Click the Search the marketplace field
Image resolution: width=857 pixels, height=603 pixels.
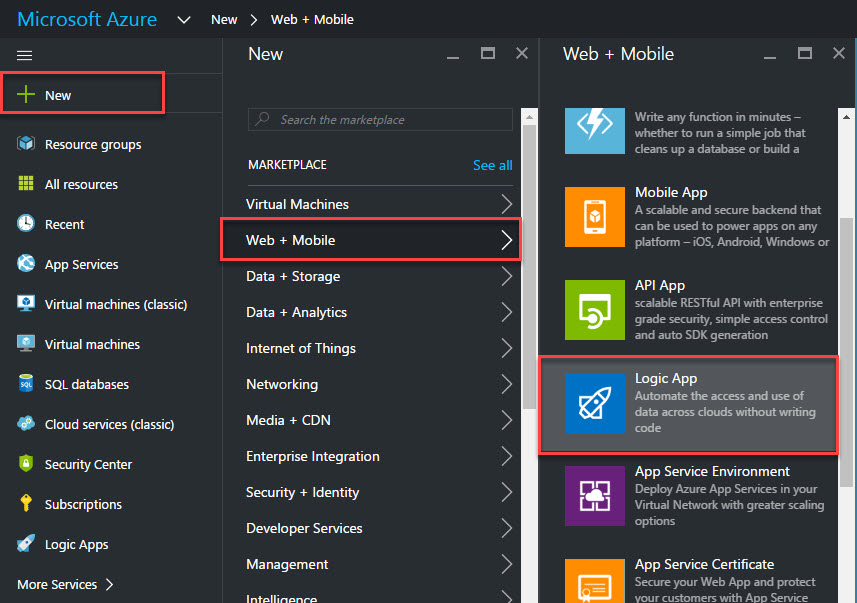click(380, 119)
